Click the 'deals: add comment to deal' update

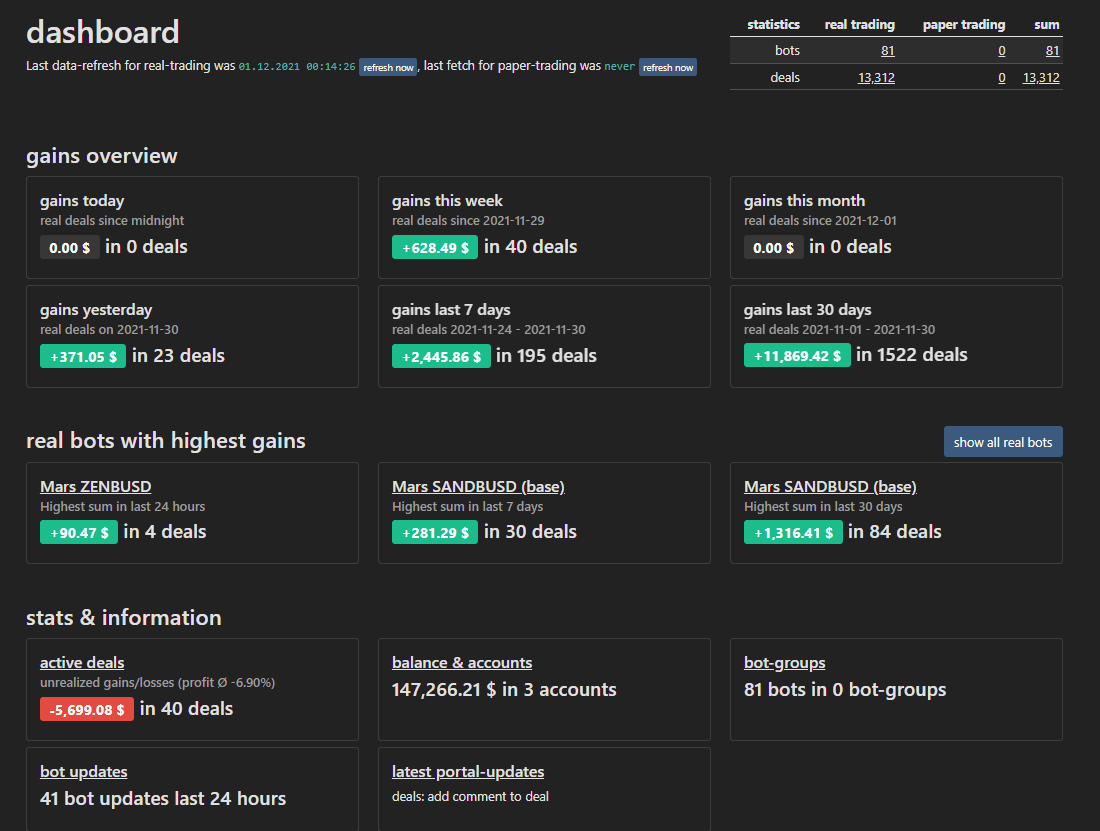470,797
